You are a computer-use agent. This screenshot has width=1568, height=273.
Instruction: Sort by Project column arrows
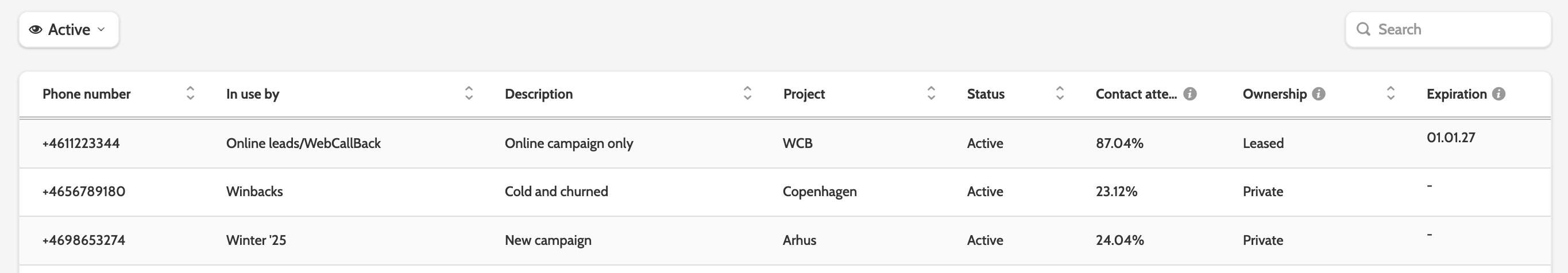[x=930, y=93]
